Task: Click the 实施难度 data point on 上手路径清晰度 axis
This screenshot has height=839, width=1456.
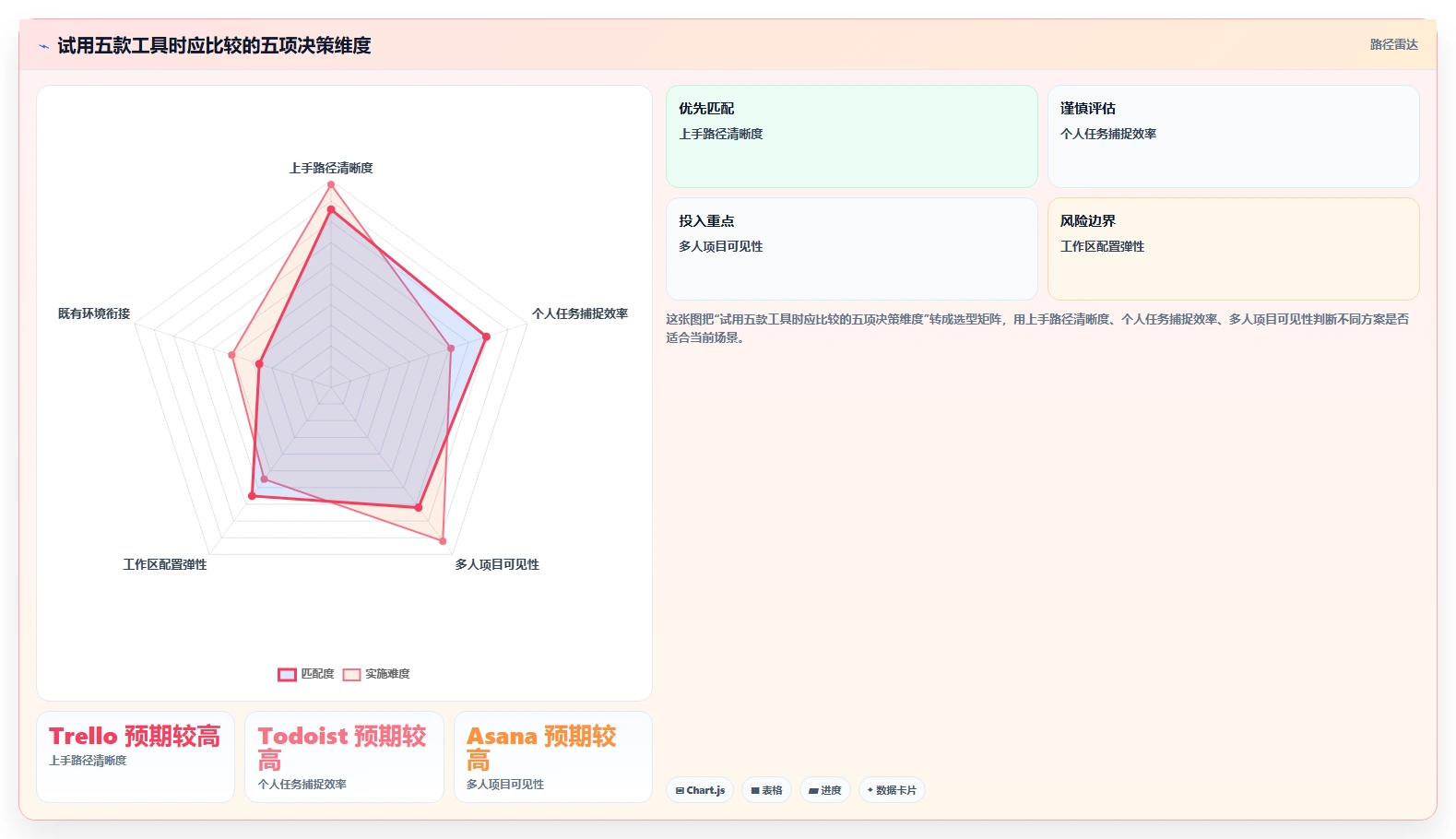Action: click(x=331, y=184)
